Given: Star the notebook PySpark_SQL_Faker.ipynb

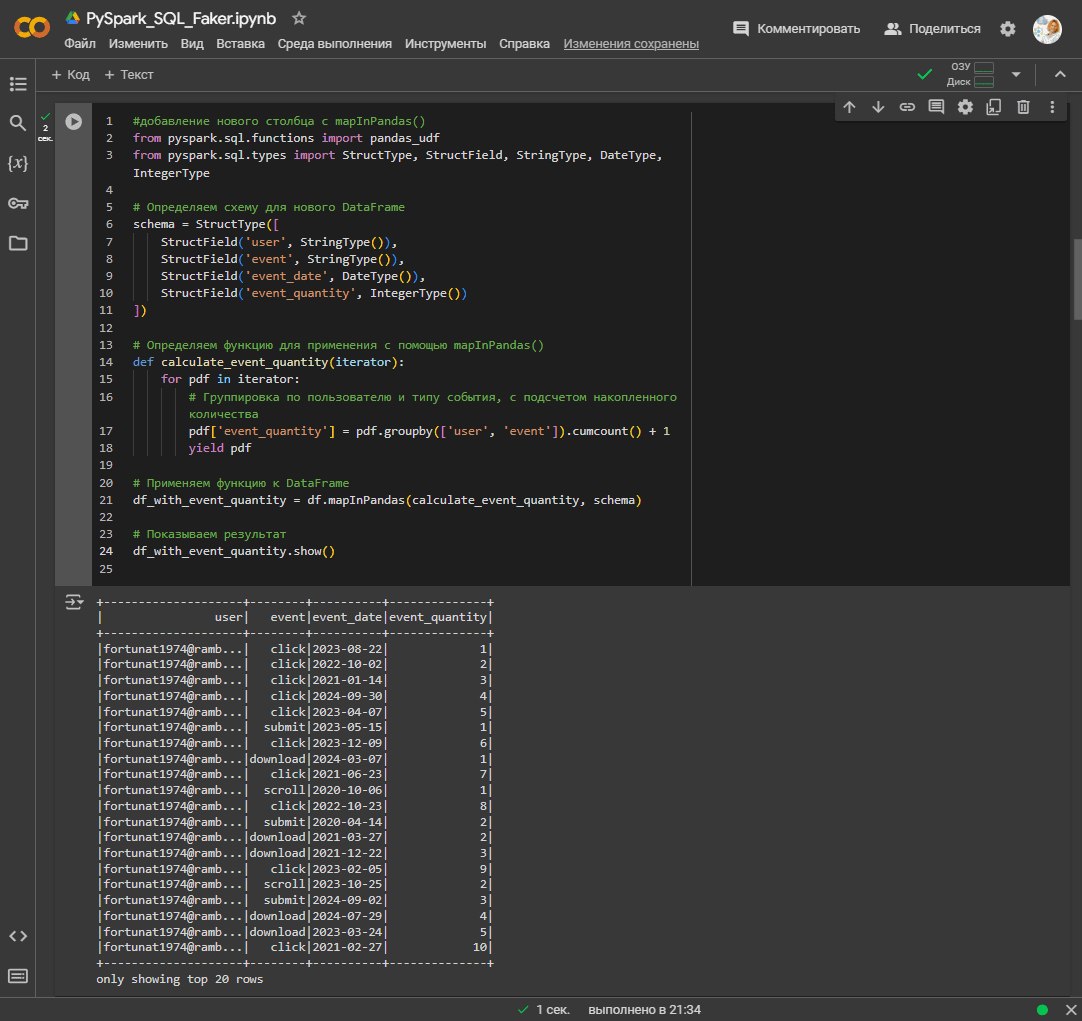Looking at the screenshot, I should [299, 19].
